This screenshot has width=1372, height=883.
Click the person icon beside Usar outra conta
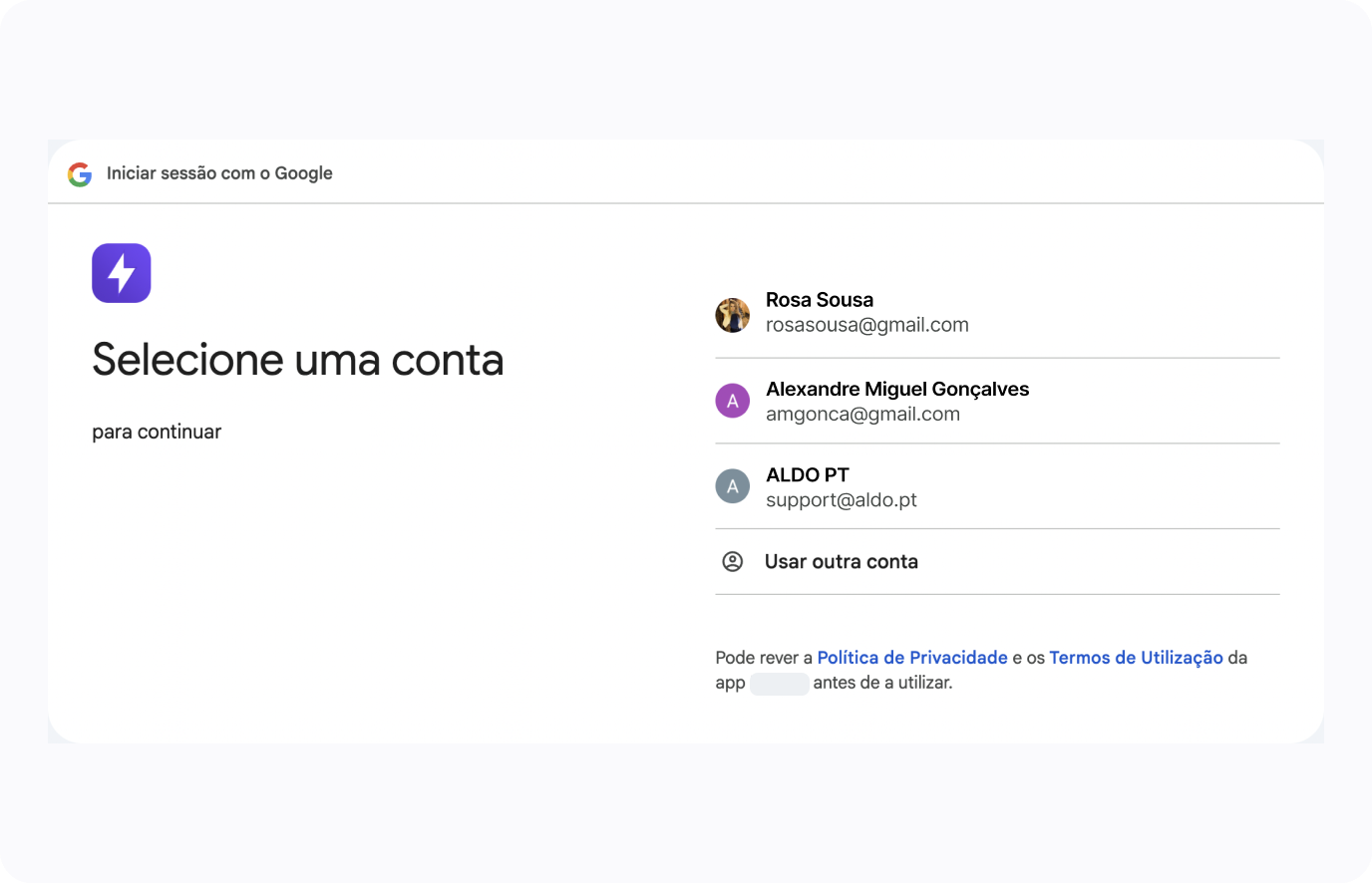pyautogui.click(x=733, y=562)
